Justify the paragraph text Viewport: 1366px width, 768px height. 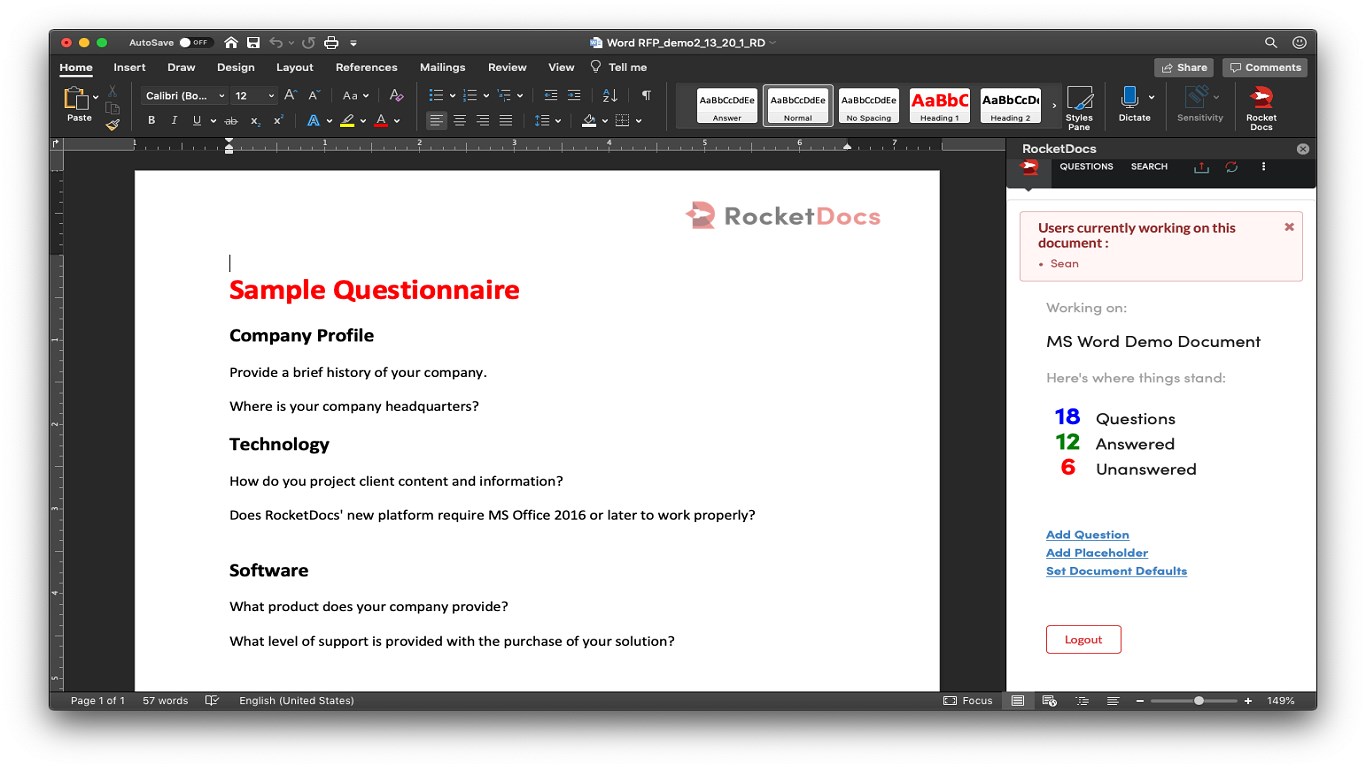[505, 121]
